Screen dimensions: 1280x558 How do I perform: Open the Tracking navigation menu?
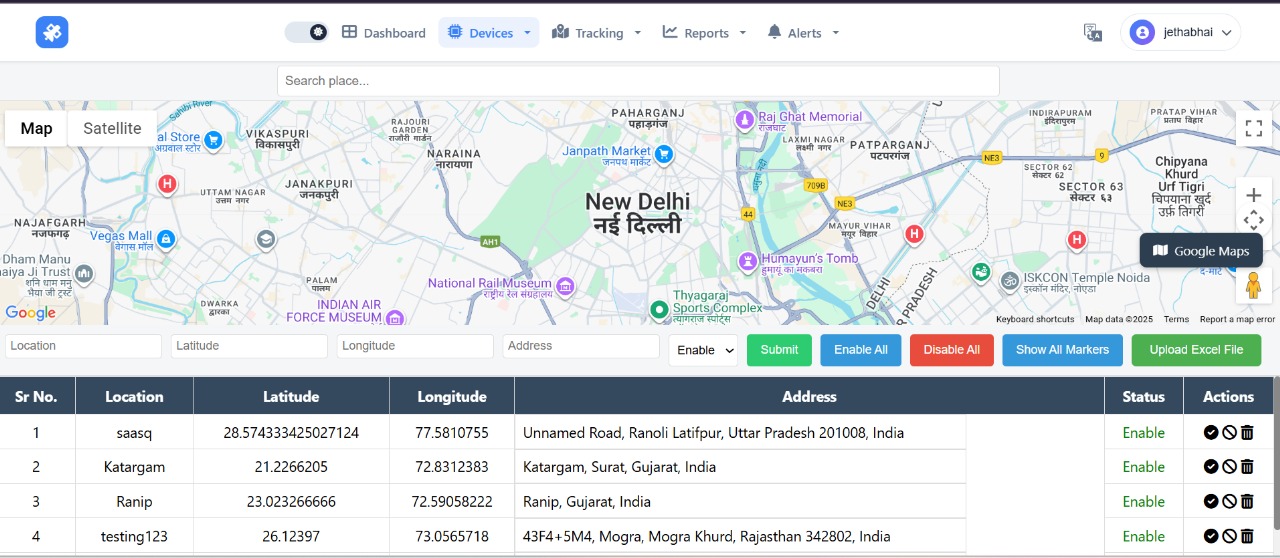(x=597, y=33)
